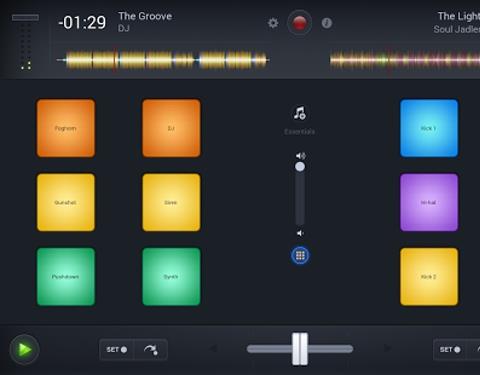
Task: Seek in the right deck waveform
Action: (x=405, y=60)
